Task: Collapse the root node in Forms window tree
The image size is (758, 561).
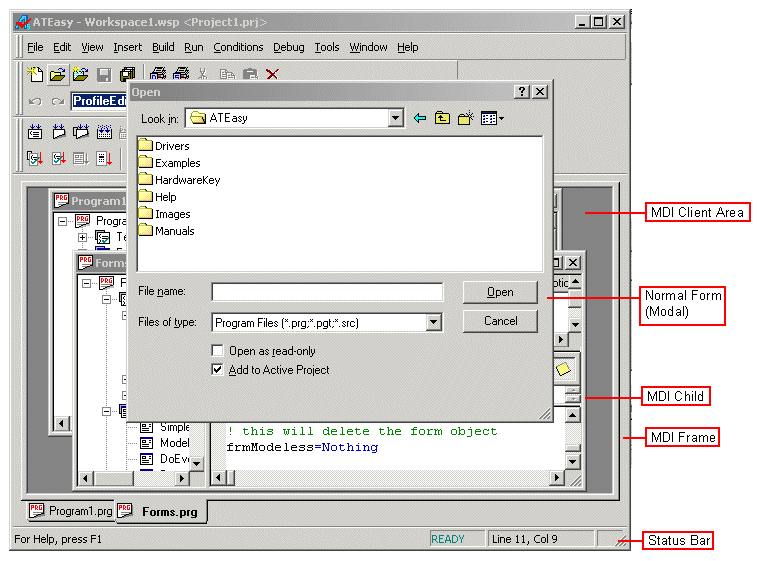Action: [x=86, y=283]
